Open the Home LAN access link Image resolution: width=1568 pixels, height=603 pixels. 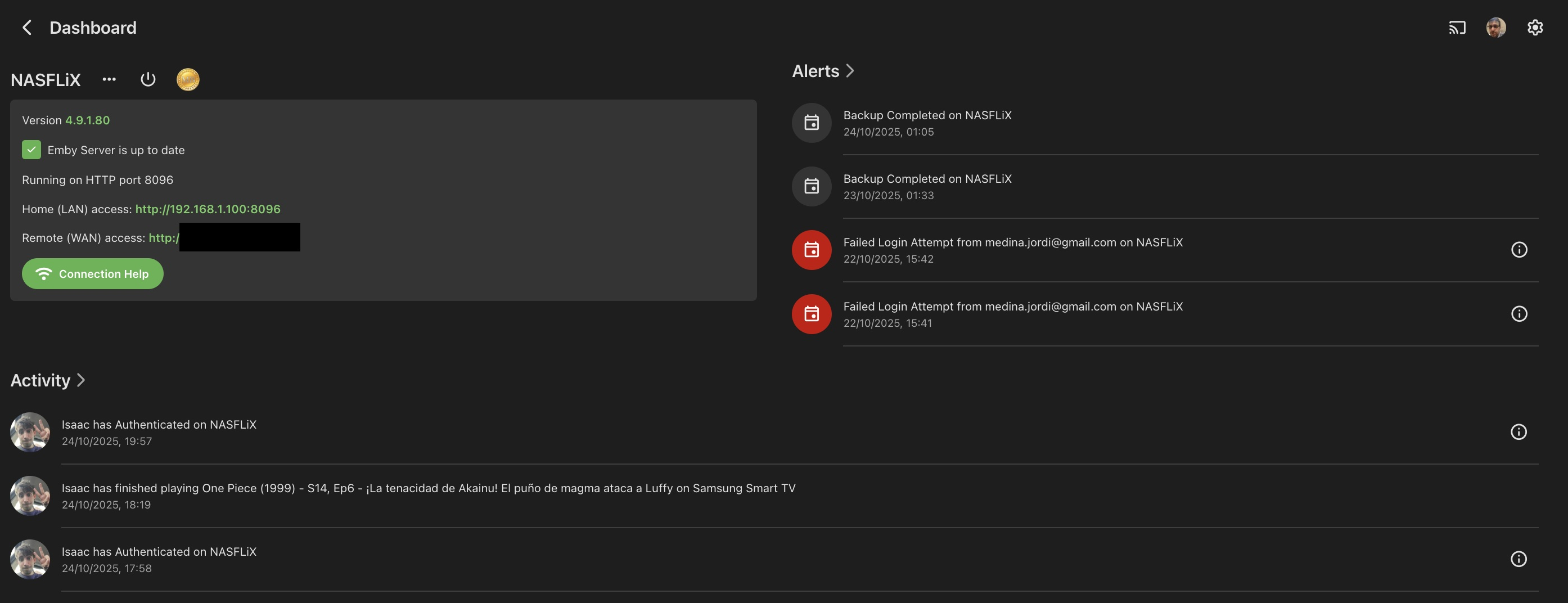point(208,209)
